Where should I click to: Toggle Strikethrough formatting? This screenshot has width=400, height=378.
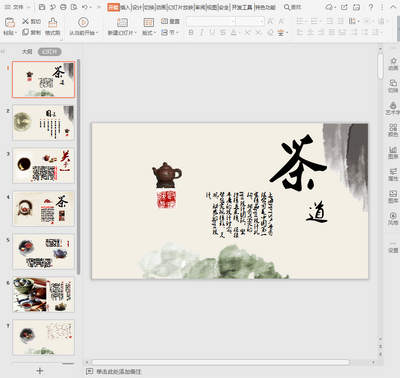click(x=223, y=32)
